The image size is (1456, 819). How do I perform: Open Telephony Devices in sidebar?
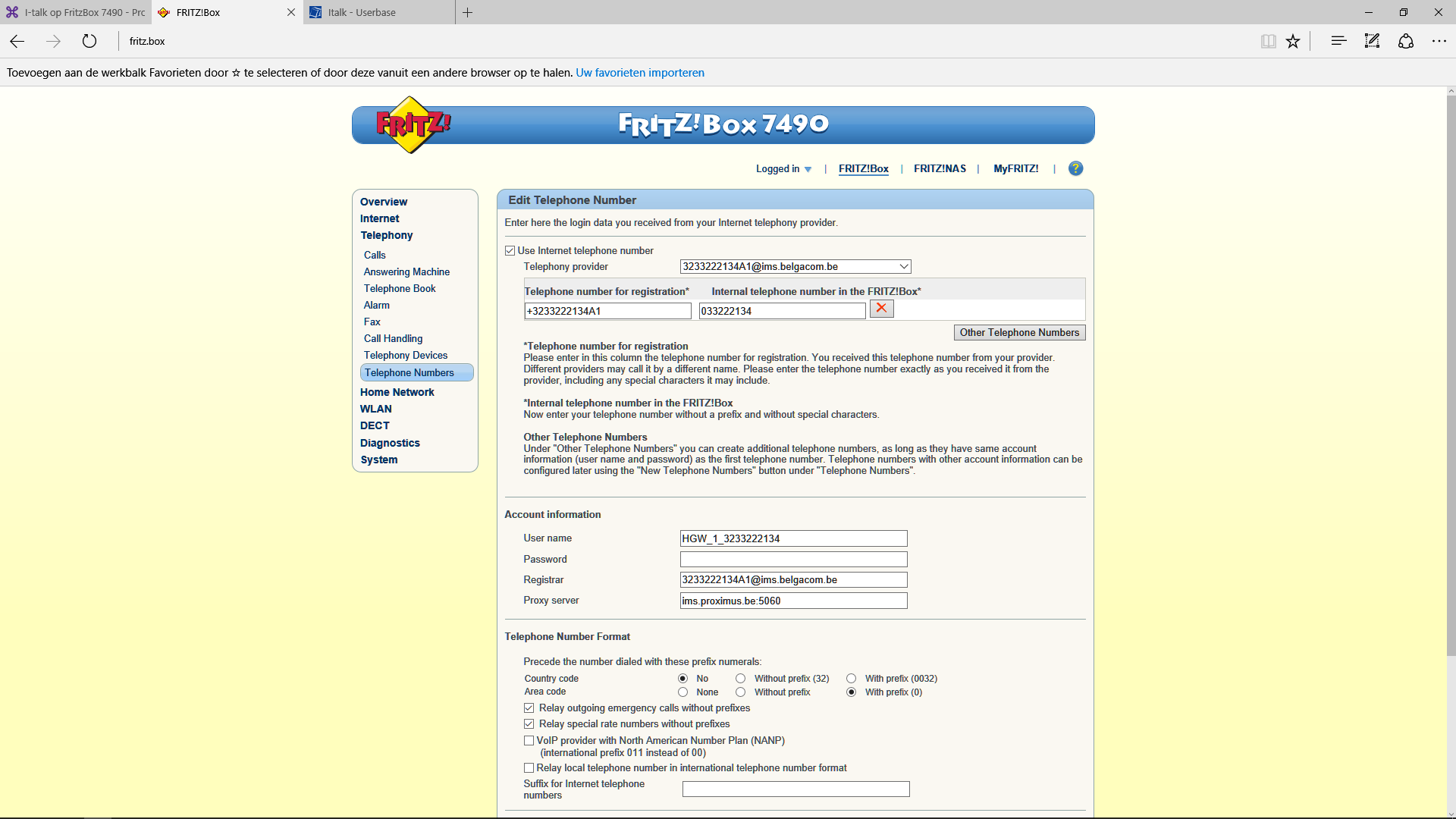coord(406,356)
